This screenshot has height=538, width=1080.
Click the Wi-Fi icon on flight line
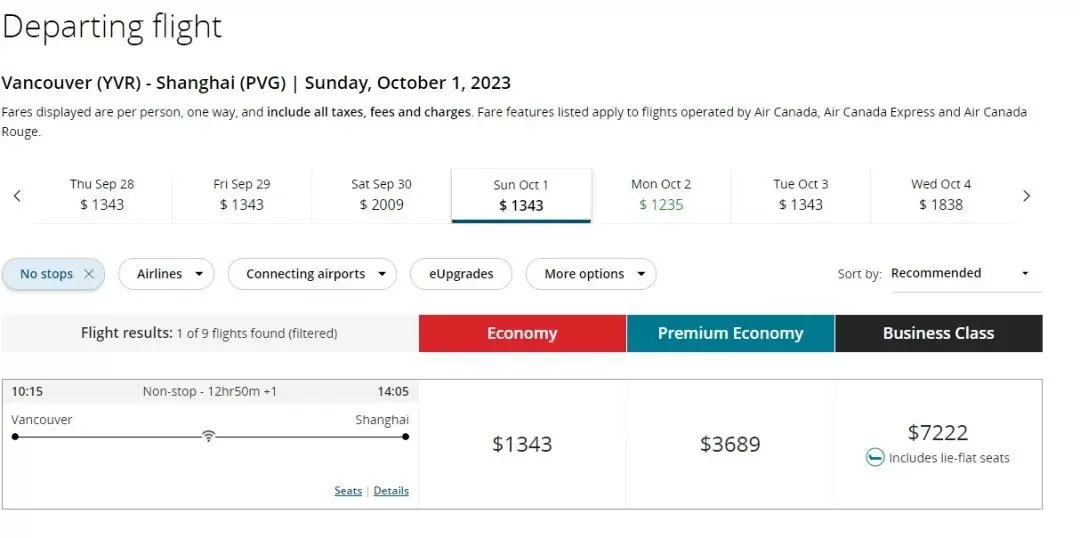pyautogui.click(x=209, y=436)
